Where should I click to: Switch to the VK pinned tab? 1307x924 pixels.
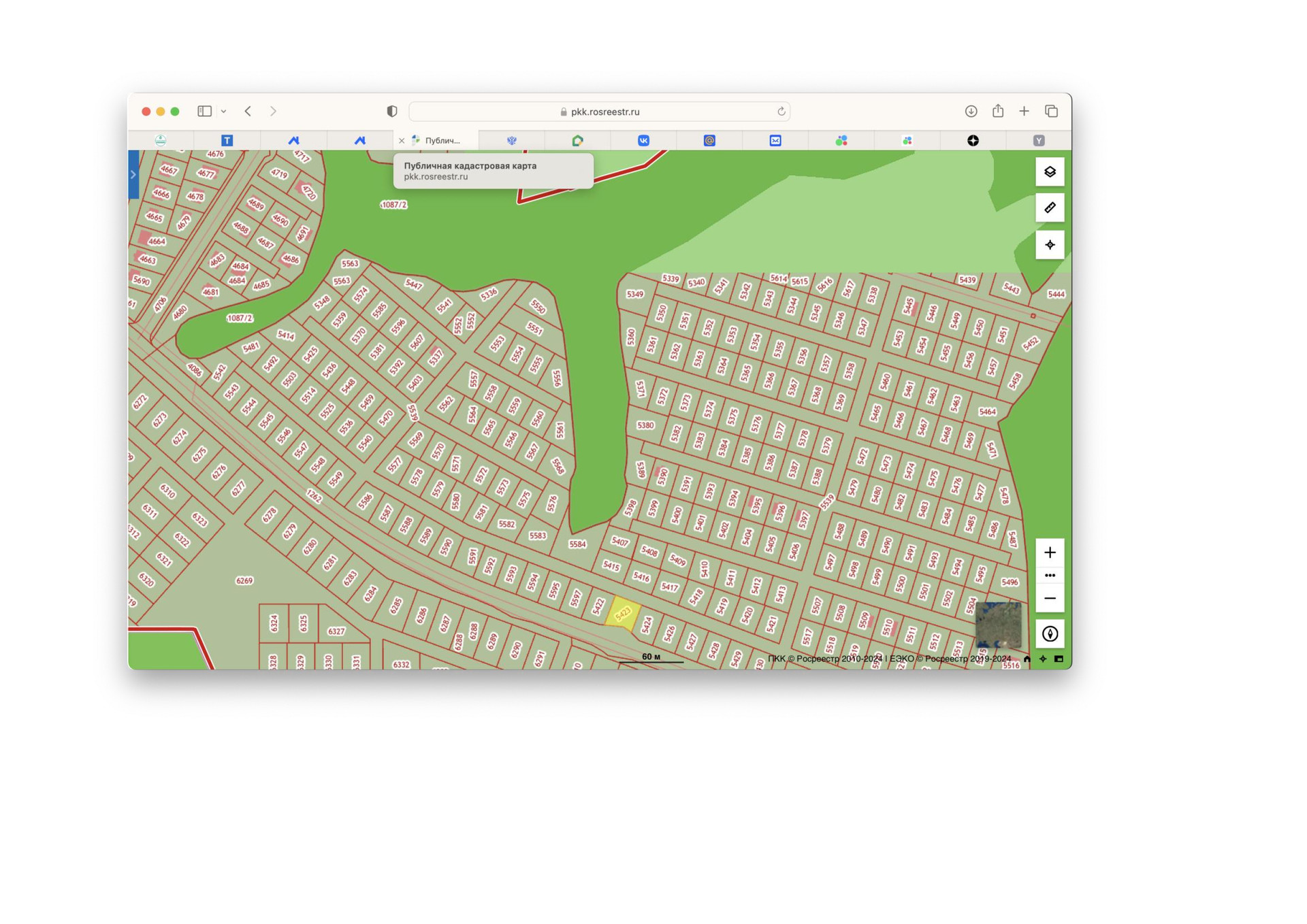[643, 141]
